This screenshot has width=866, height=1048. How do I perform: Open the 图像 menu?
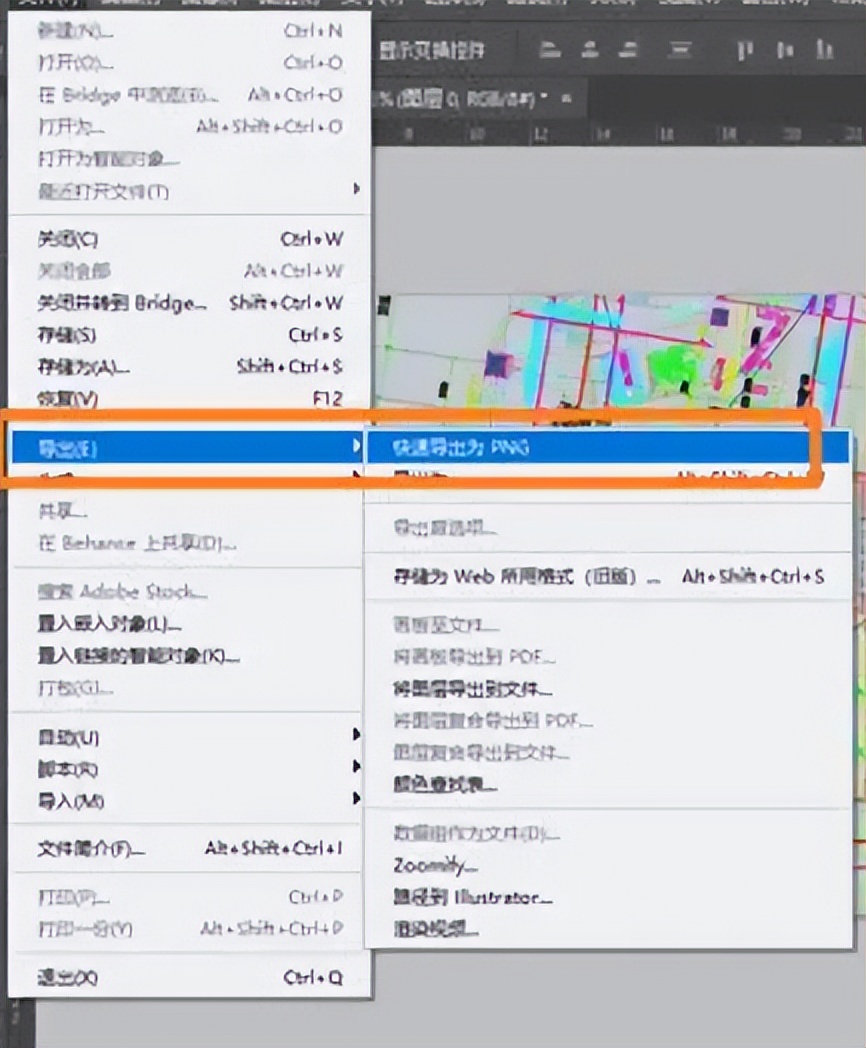click(x=205, y=6)
